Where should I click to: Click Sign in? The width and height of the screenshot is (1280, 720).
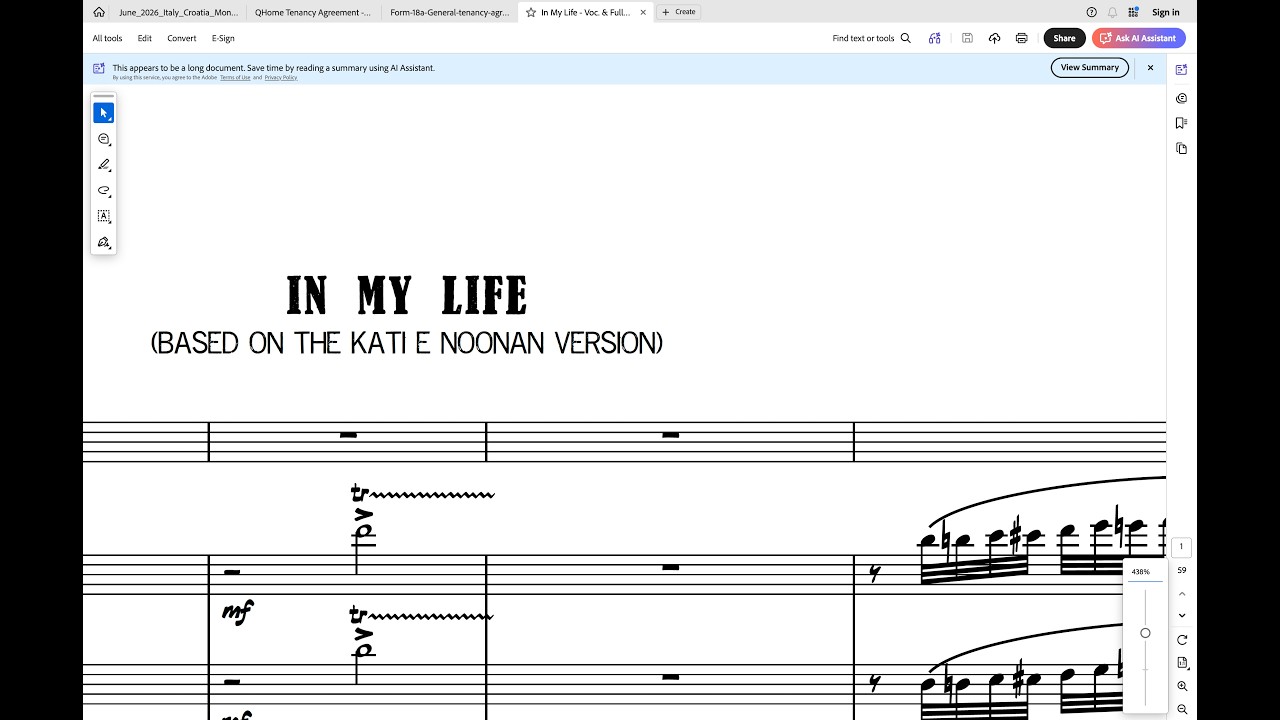[x=1166, y=12]
